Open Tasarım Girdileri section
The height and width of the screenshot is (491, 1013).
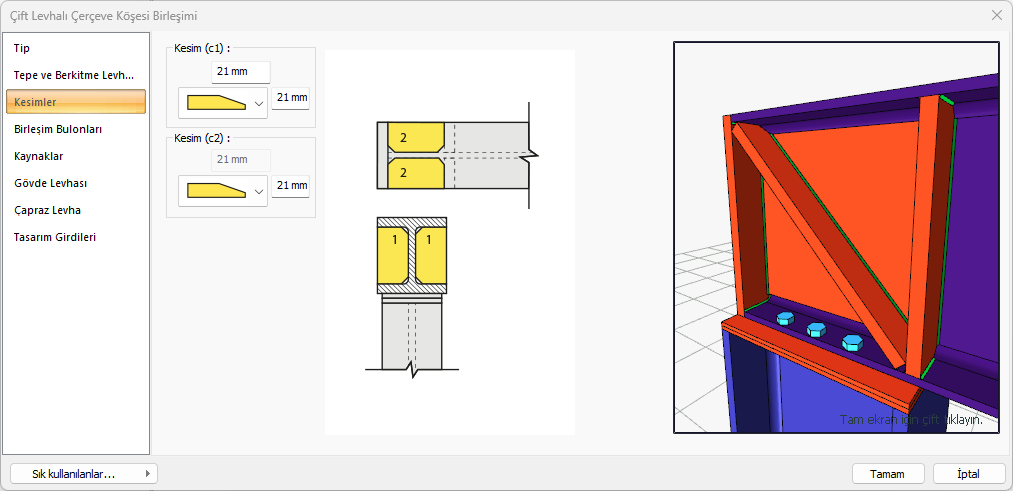click(x=55, y=237)
